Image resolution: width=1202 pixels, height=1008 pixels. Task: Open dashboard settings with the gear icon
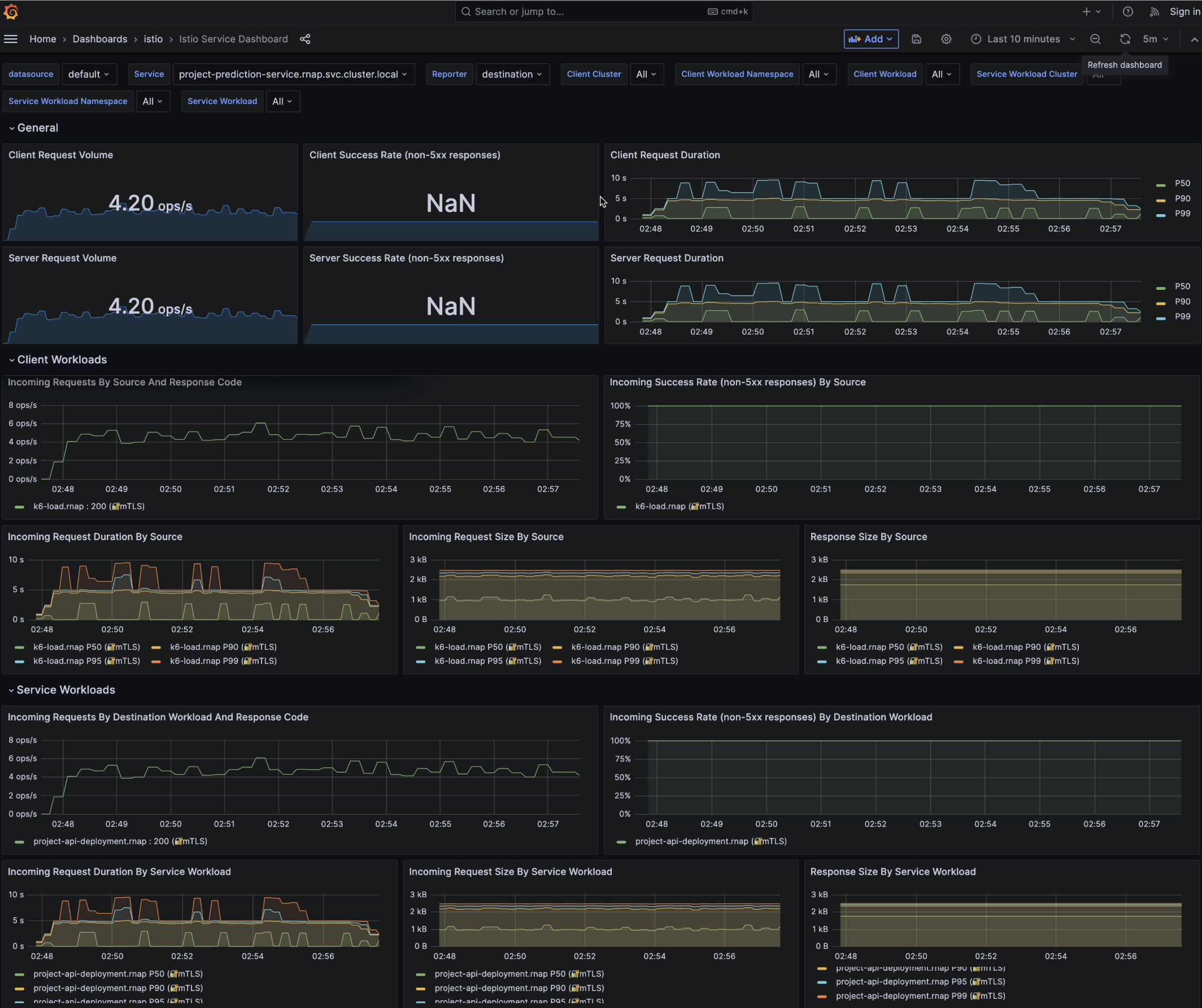pos(946,39)
